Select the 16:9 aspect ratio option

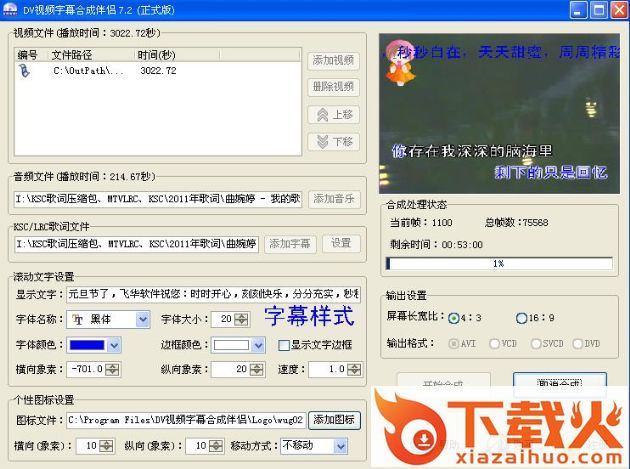[x=521, y=318]
